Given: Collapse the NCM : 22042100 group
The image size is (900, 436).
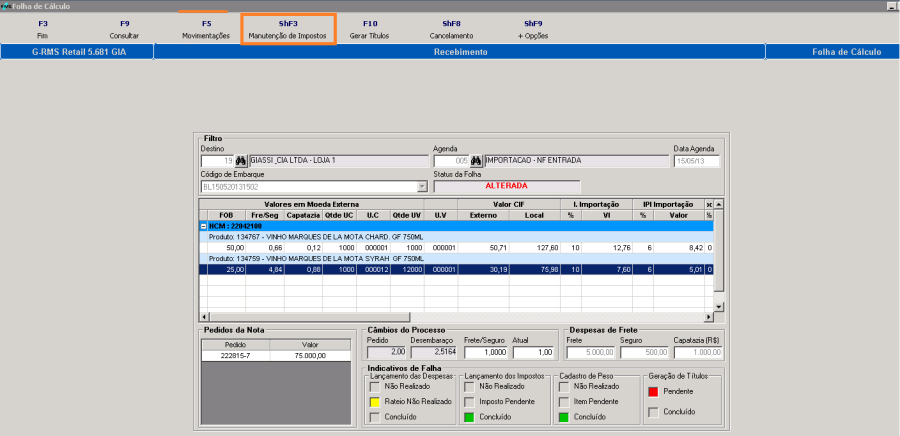Looking at the screenshot, I should pos(203,226).
